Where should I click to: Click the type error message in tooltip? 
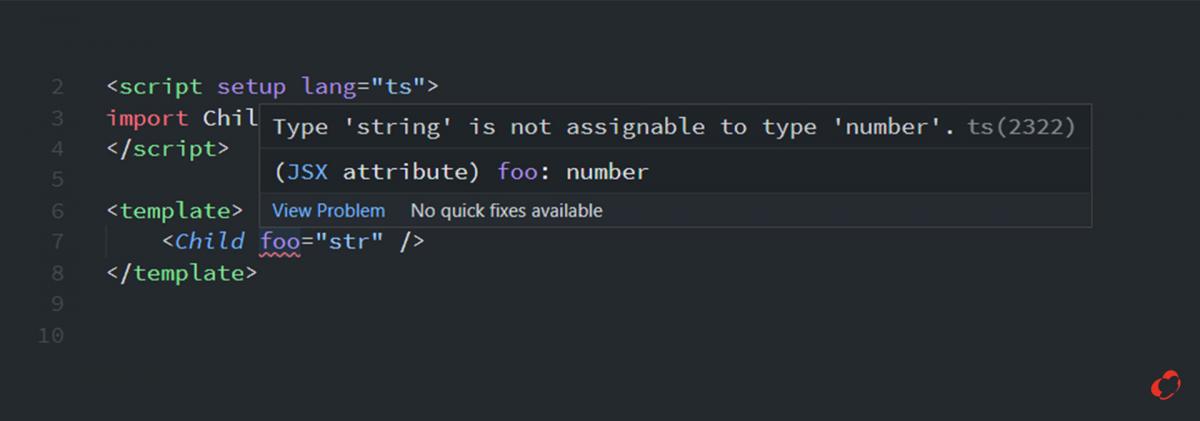pos(614,127)
